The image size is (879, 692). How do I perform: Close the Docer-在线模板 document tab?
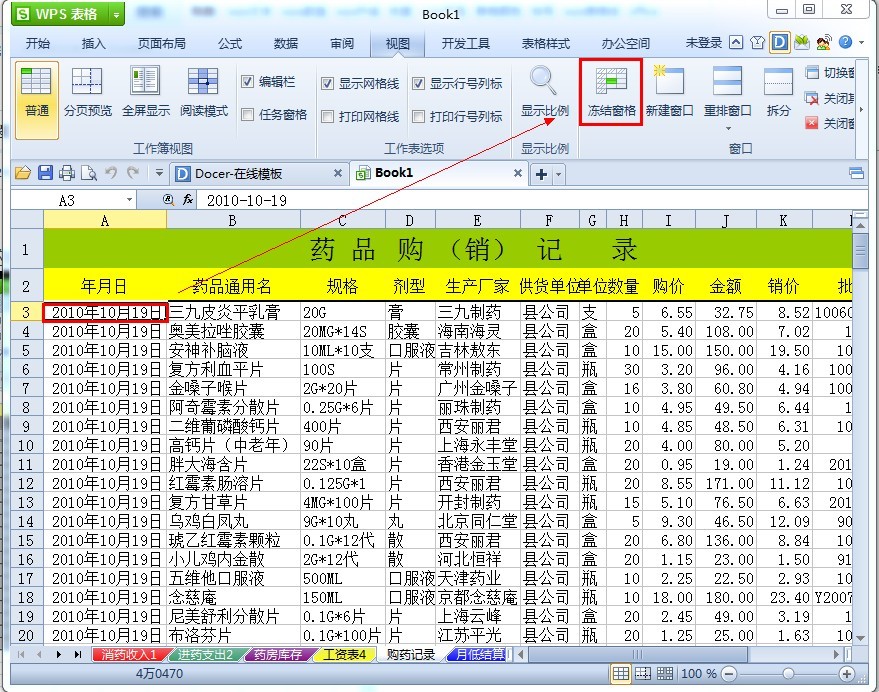tap(338, 173)
